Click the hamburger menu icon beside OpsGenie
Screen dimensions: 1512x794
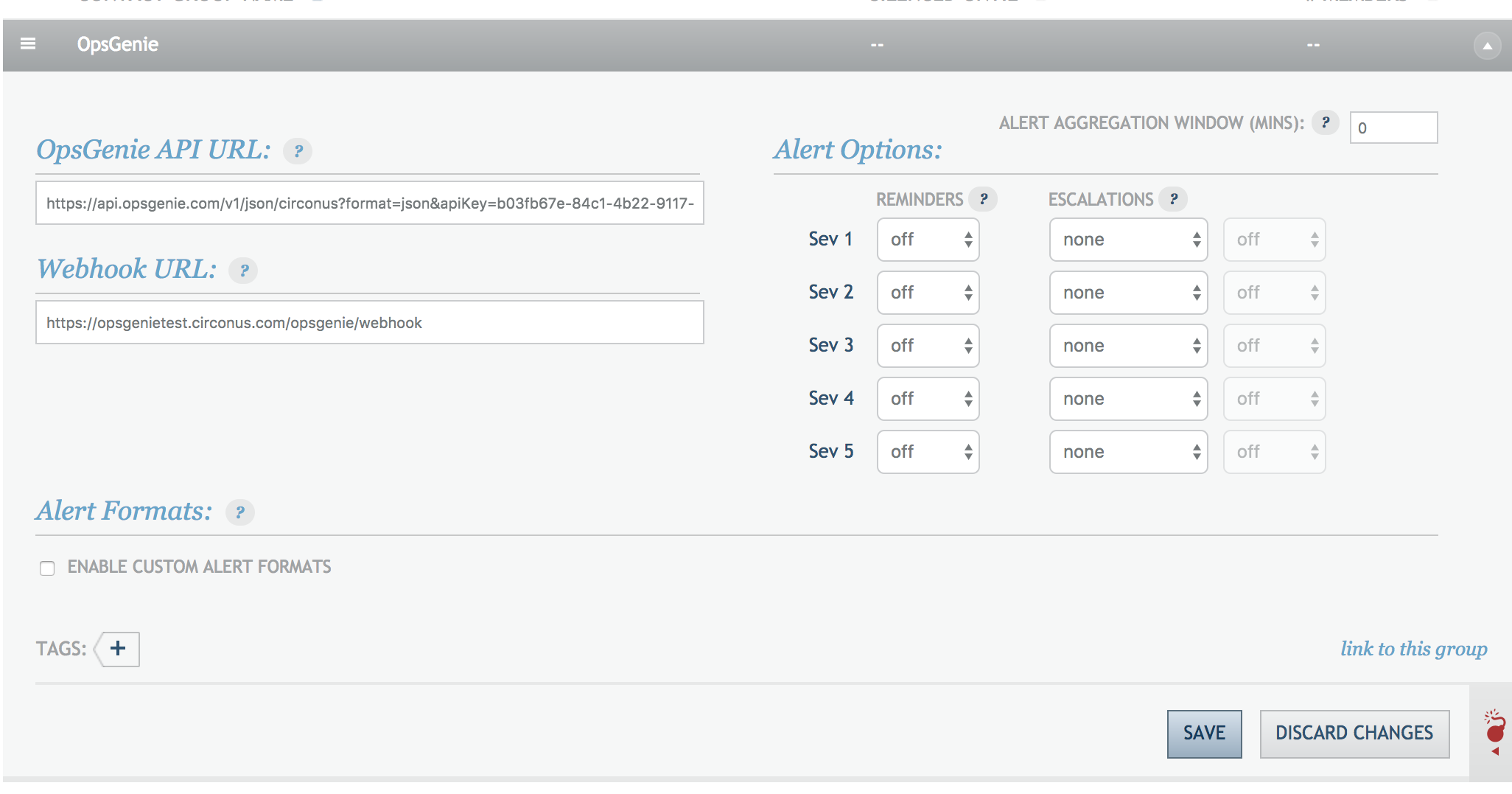[28, 44]
